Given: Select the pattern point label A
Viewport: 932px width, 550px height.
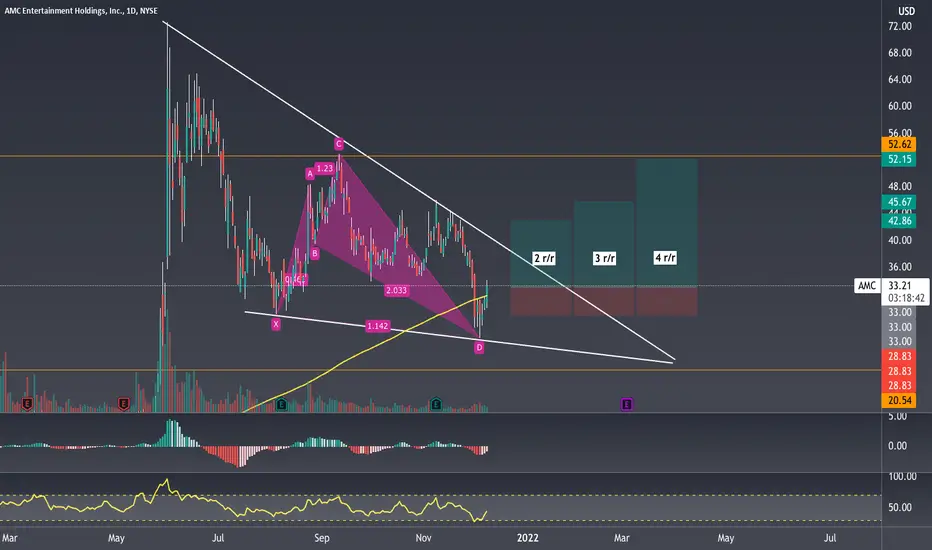Looking at the screenshot, I should (x=310, y=174).
